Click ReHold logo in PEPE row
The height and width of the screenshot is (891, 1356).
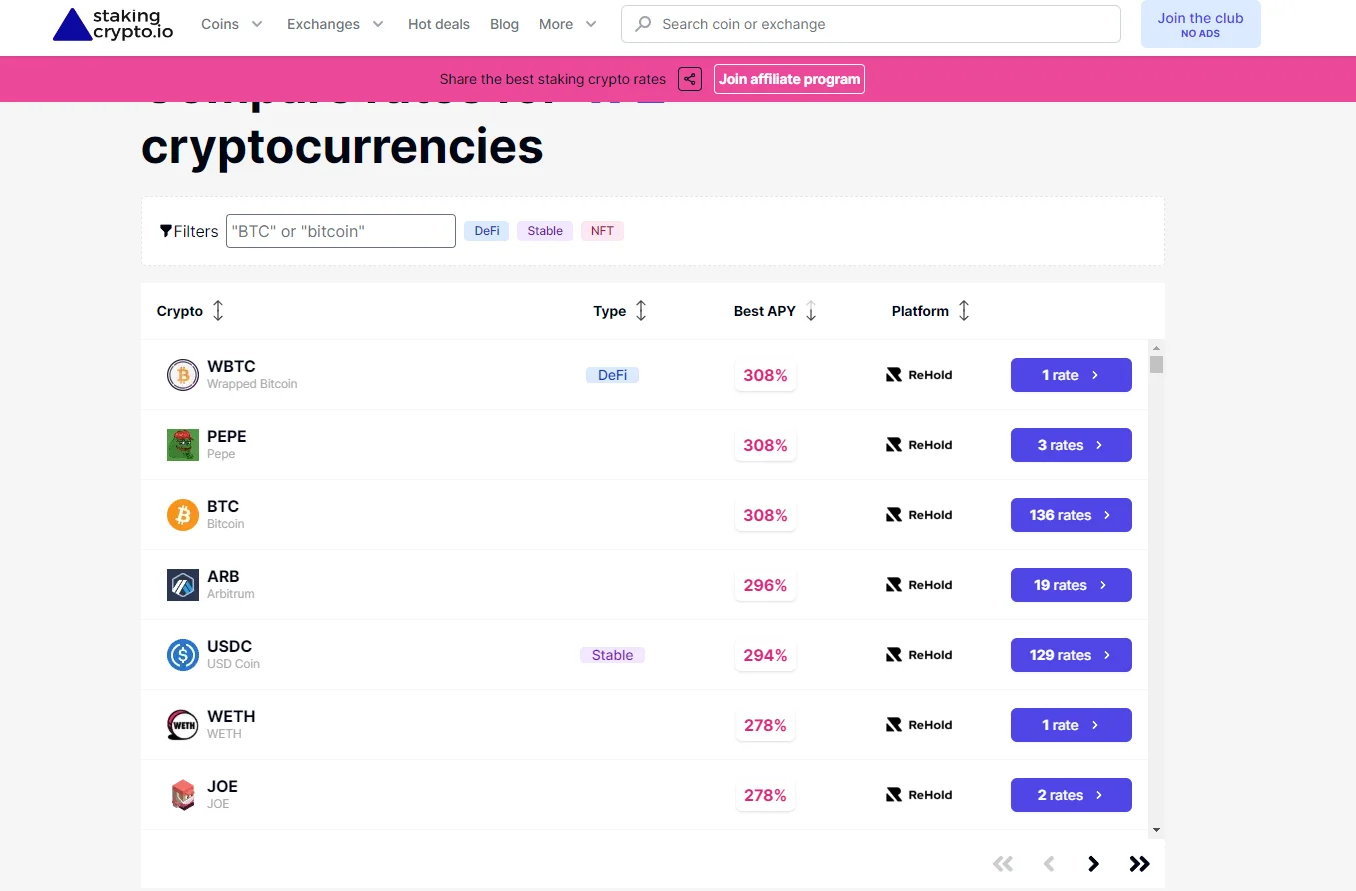[919, 445]
